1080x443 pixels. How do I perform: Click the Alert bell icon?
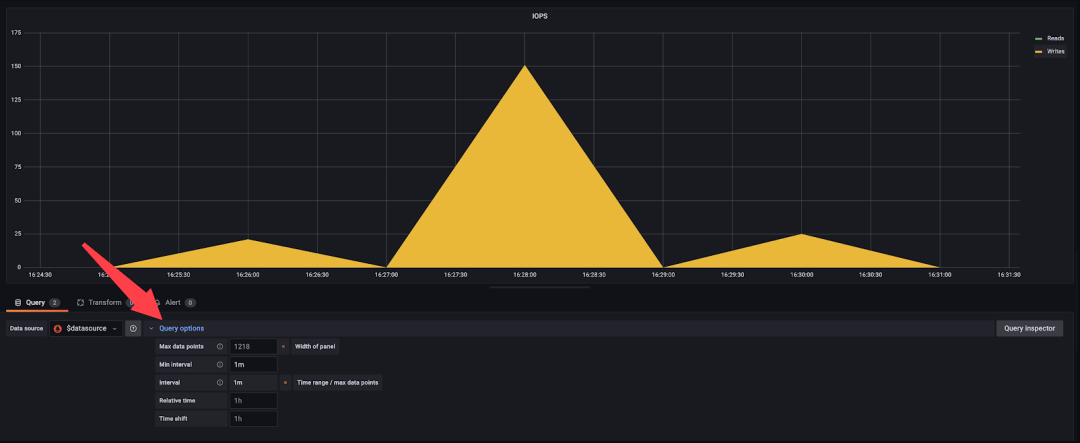point(158,302)
